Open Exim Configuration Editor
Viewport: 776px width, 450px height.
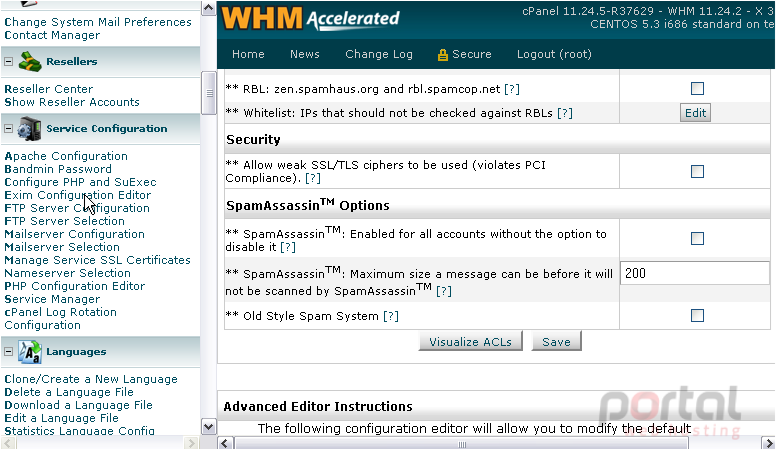[x=78, y=195]
